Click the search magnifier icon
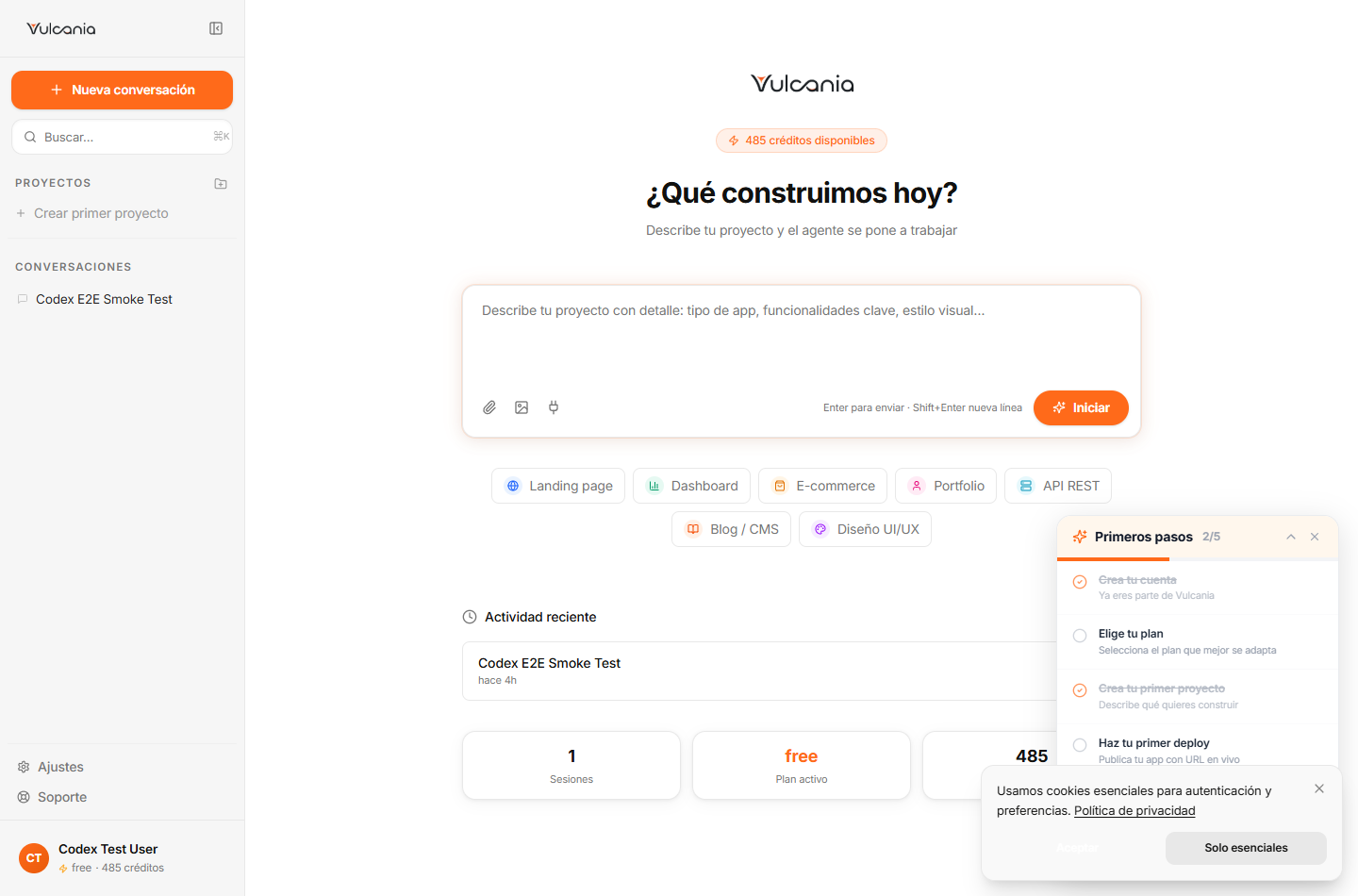 point(30,137)
